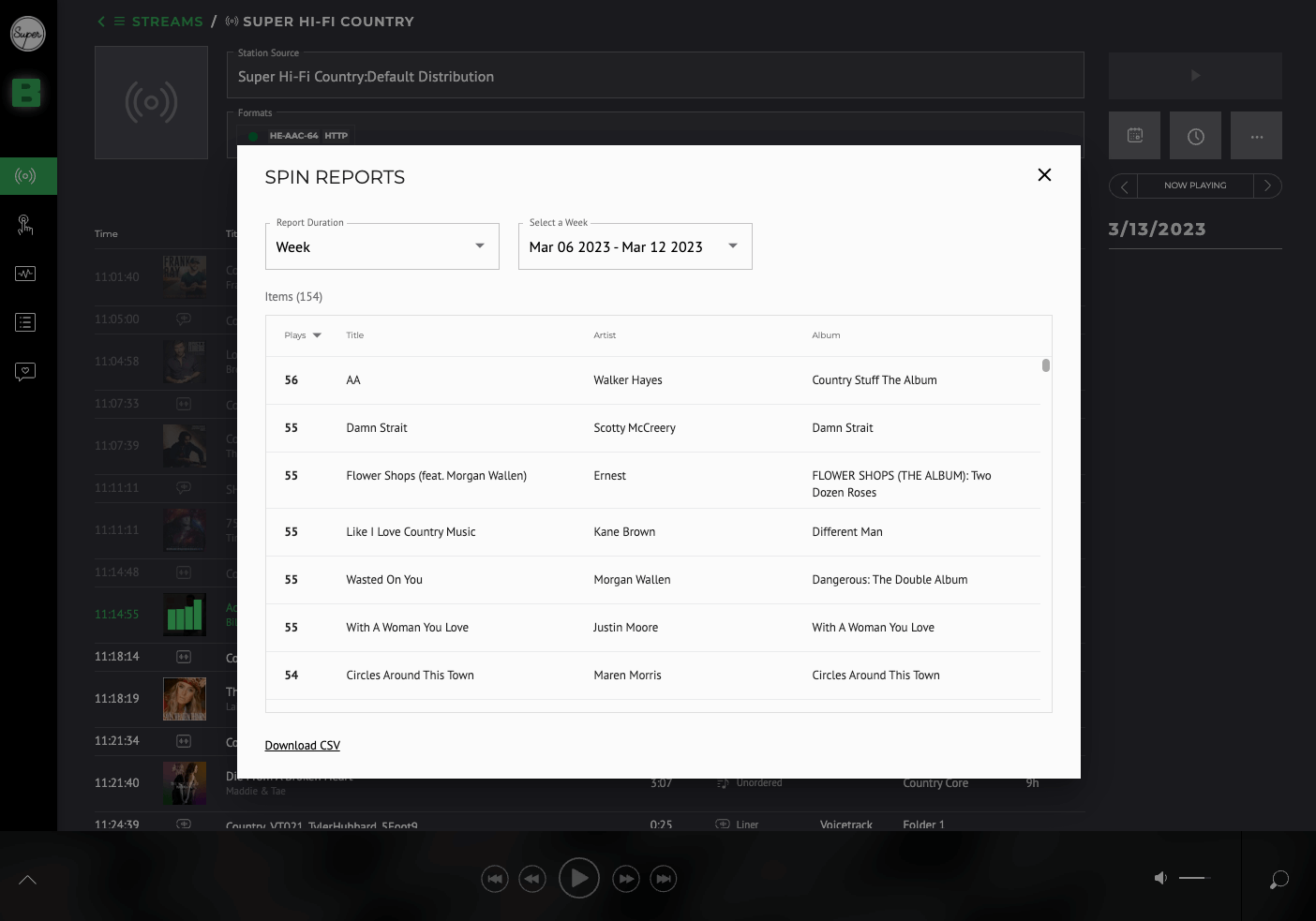Select Like I Love Country Music title
Image resolution: width=1316 pixels, height=921 pixels.
click(x=411, y=532)
